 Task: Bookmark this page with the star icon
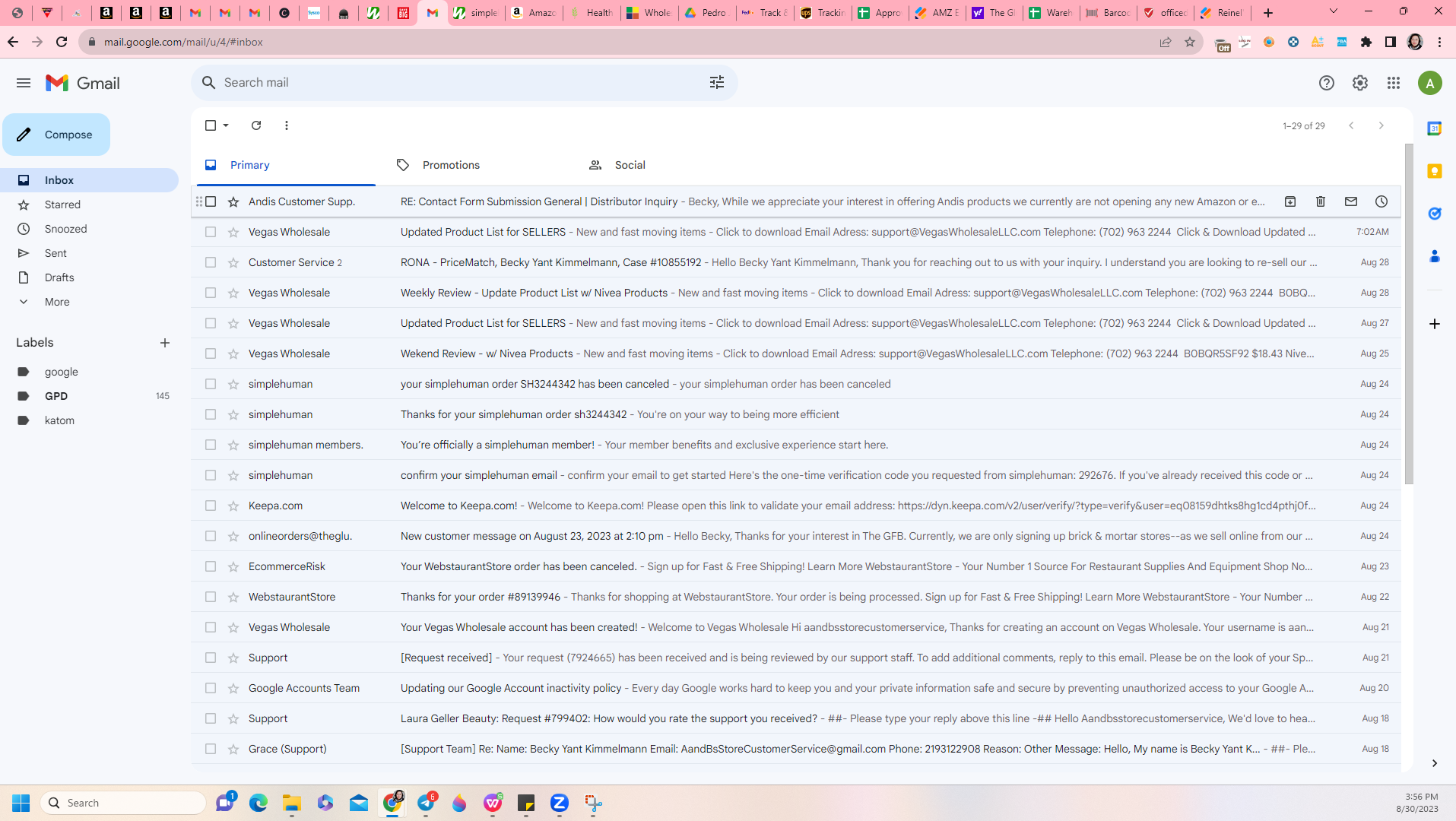pos(1190,42)
